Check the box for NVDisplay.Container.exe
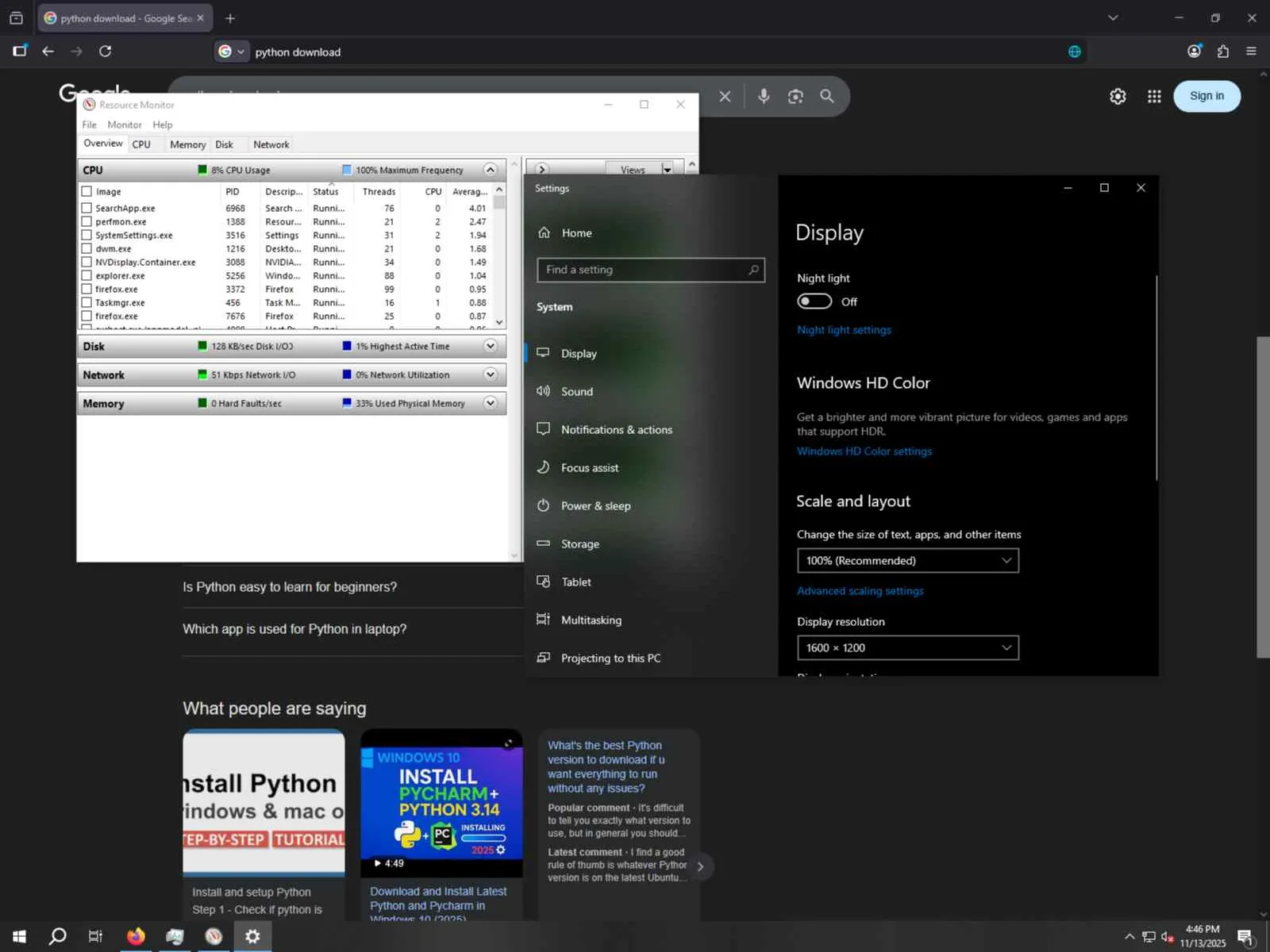 click(x=87, y=262)
